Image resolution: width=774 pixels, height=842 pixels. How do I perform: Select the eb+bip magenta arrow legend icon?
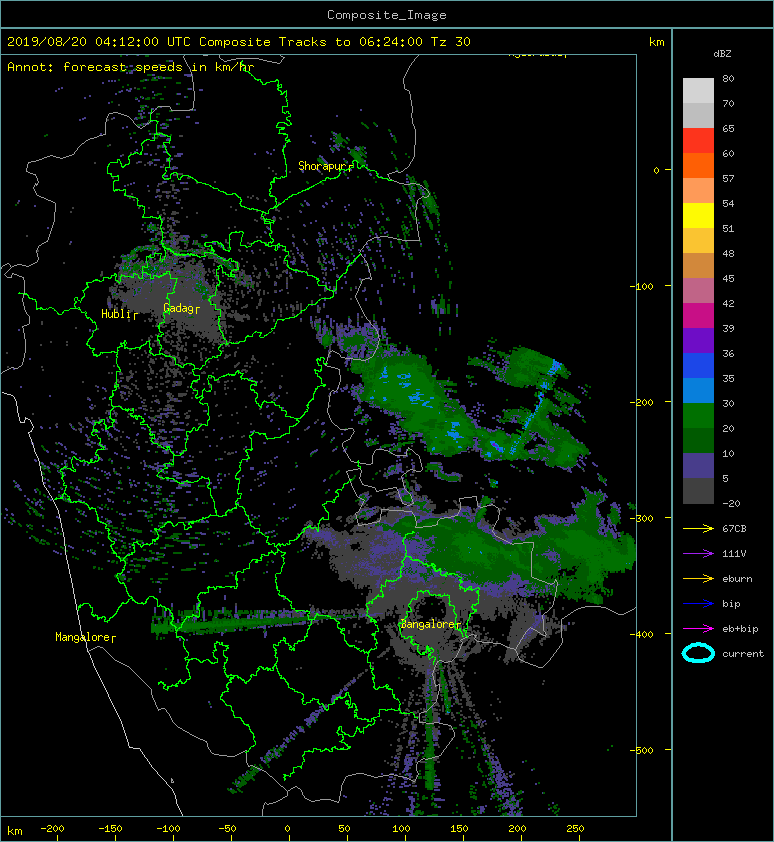click(x=698, y=629)
